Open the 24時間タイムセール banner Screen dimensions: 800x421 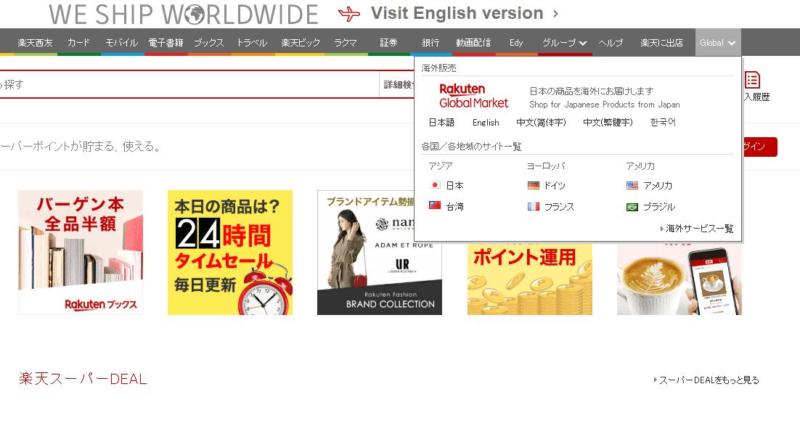[x=230, y=253]
